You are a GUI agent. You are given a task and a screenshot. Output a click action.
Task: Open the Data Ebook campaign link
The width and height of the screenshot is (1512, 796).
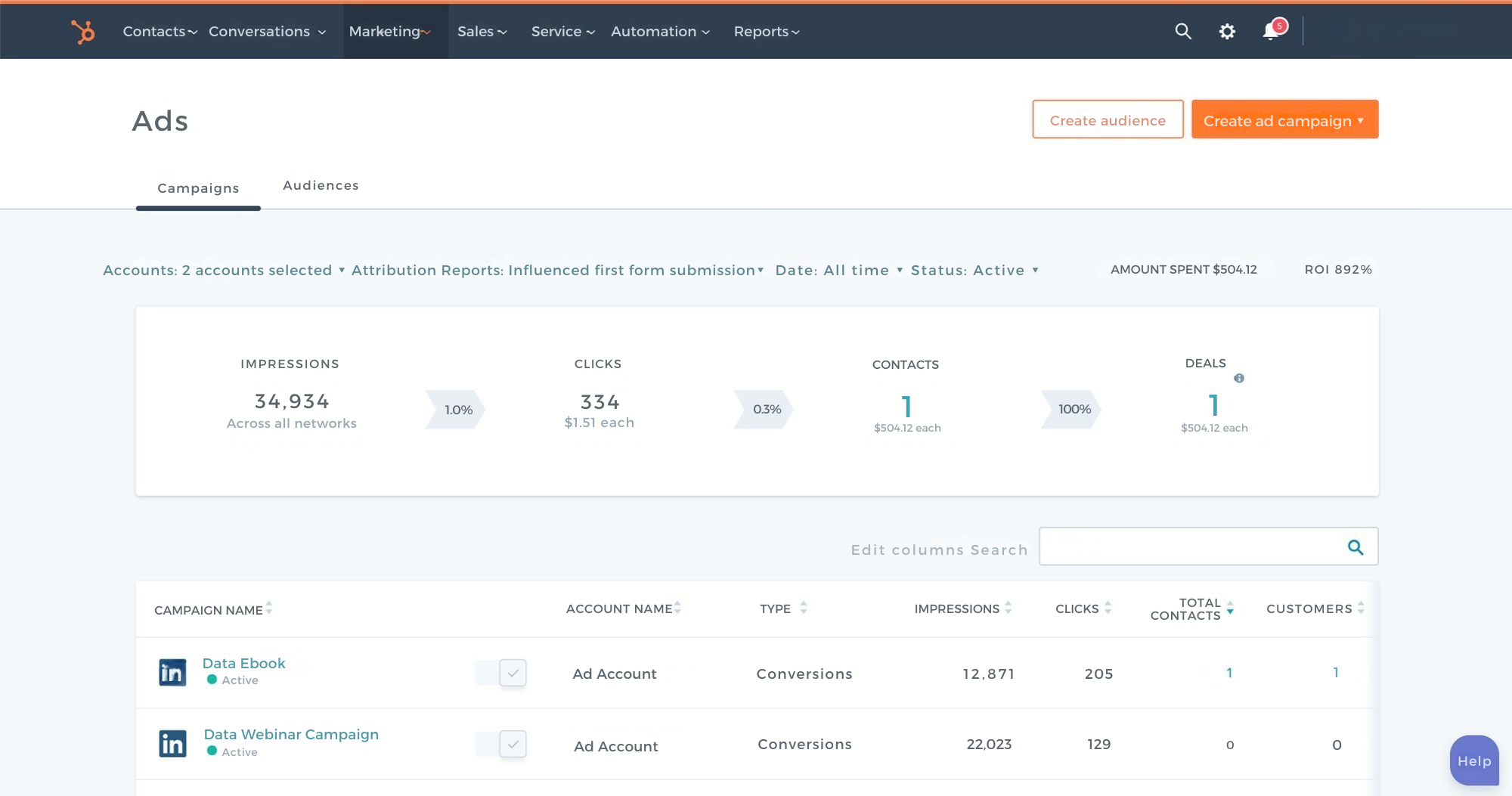243,664
